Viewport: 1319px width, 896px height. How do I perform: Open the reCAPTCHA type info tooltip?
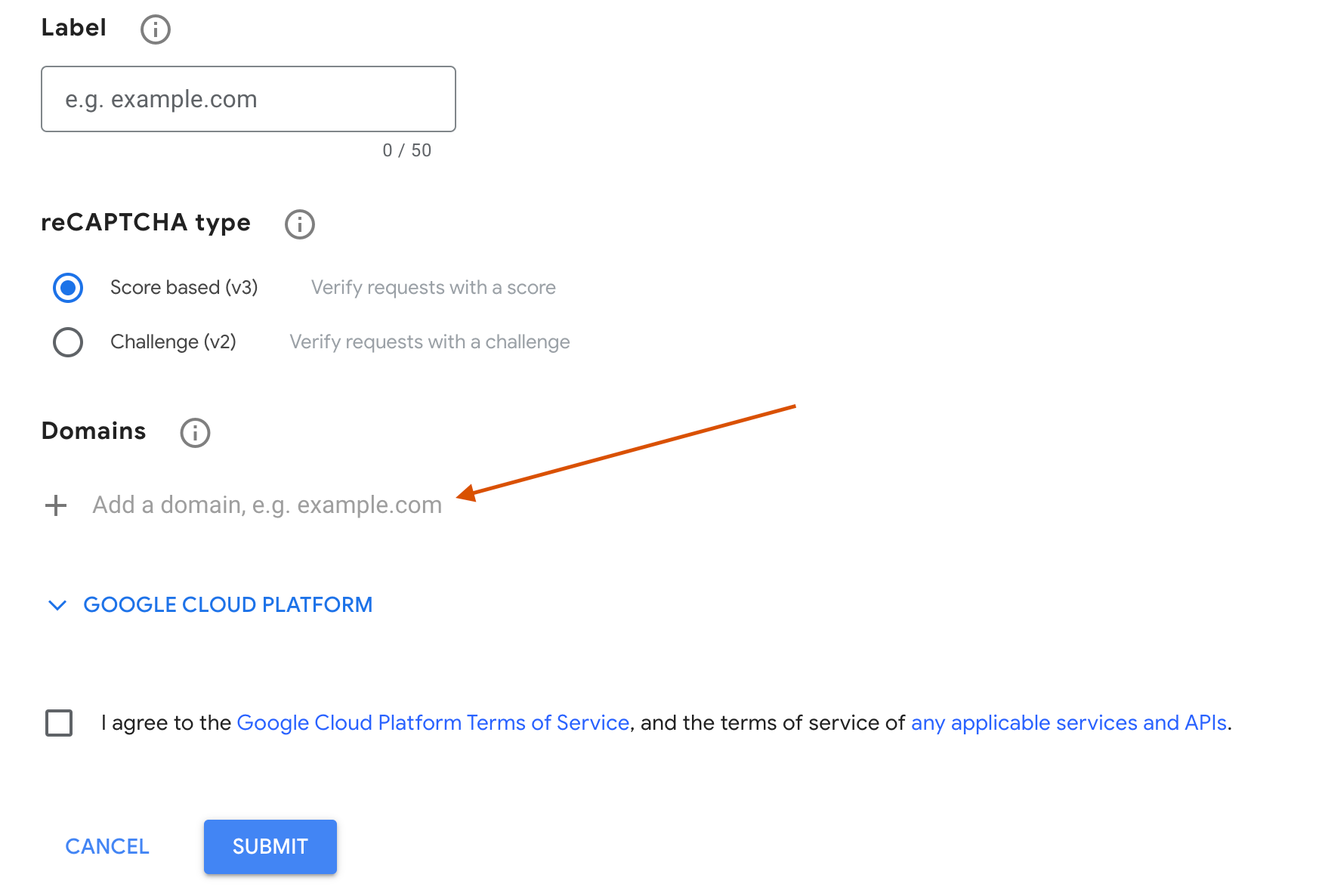[x=298, y=224]
